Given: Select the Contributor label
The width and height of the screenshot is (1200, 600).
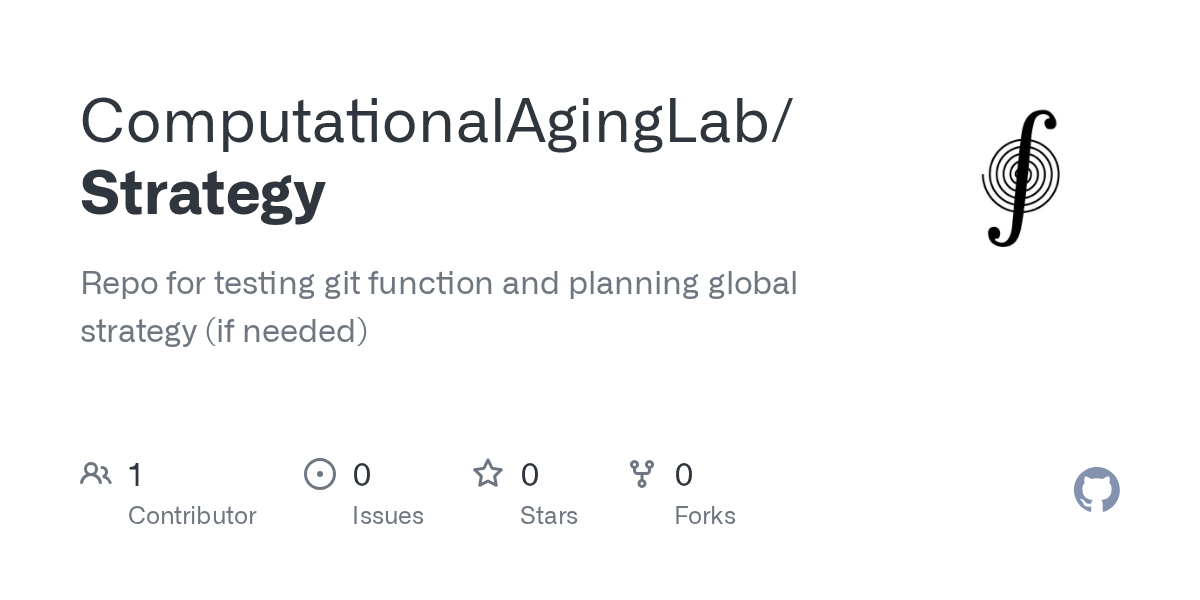Looking at the screenshot, I should click(192, 516).
